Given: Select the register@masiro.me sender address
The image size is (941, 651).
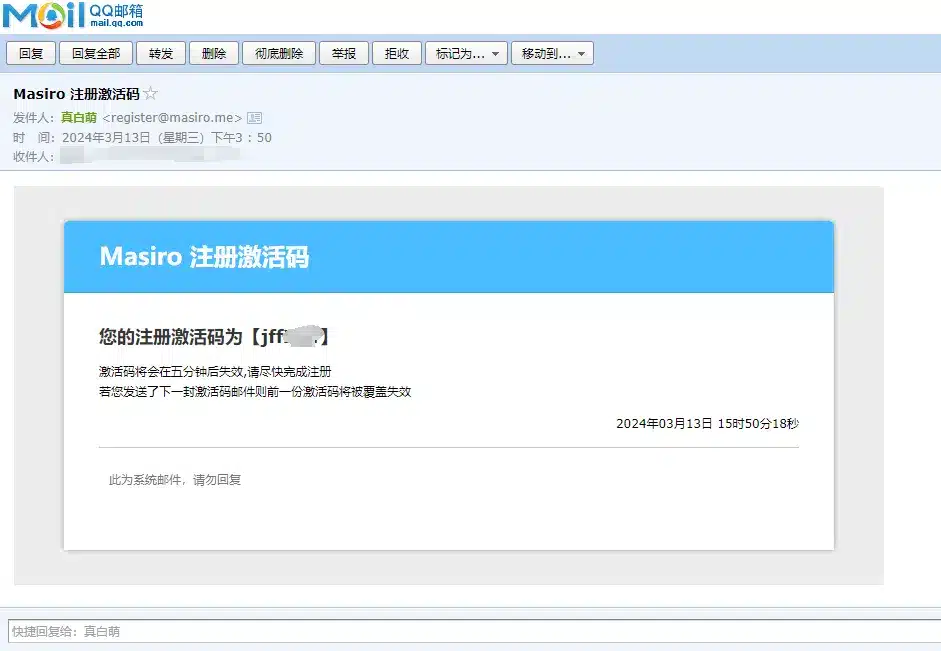Looking at the screenshot, I should click(x=172, y=118).
